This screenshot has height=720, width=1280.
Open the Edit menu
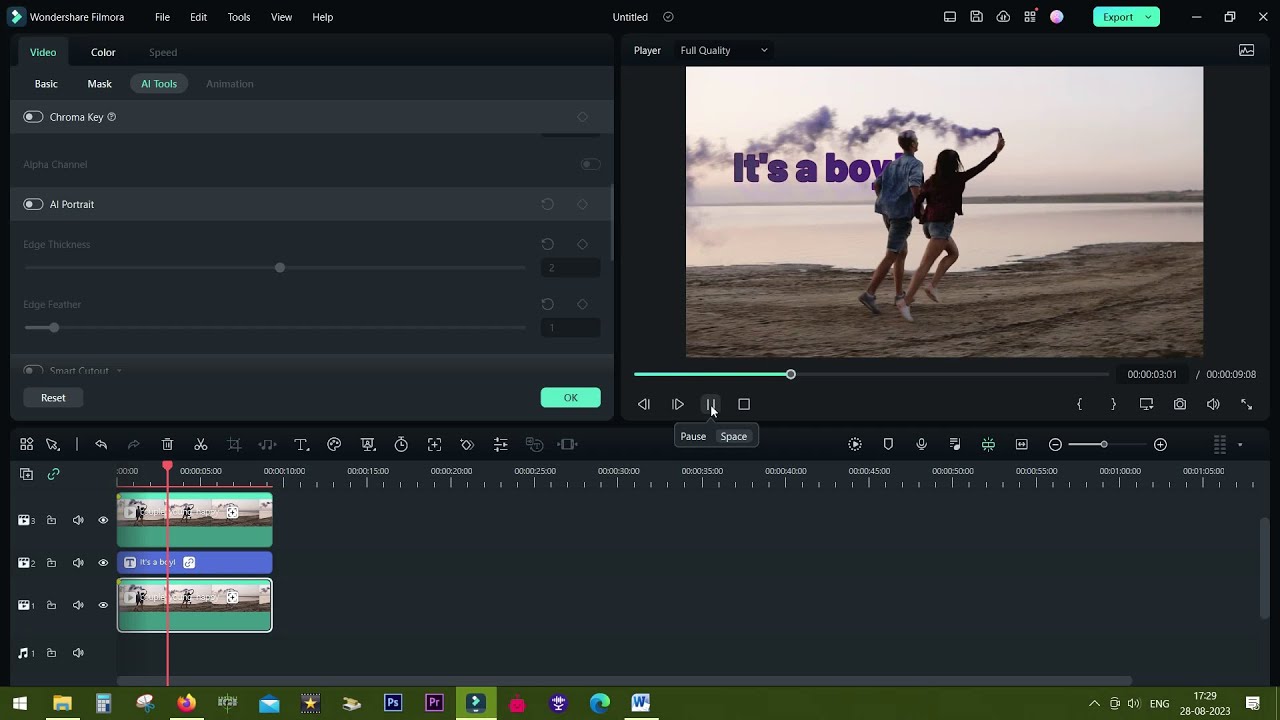198,17
